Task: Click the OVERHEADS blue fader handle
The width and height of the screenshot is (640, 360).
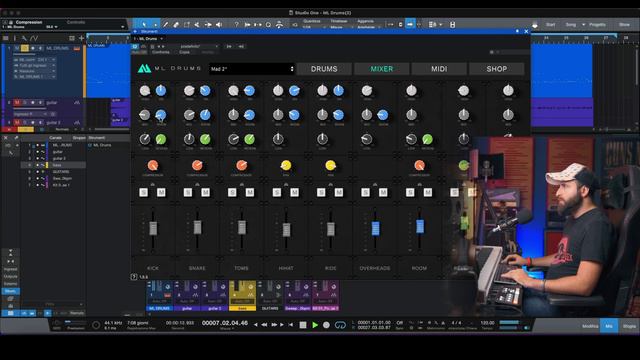Action: pos(376,228)
